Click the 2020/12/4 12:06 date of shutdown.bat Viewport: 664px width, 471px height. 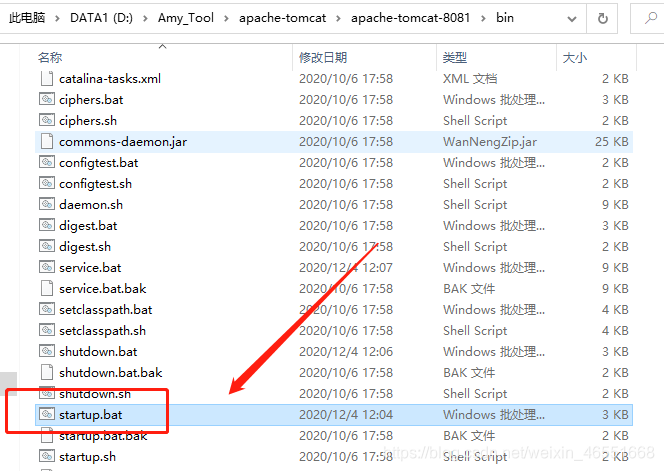[x=346, y=351]
